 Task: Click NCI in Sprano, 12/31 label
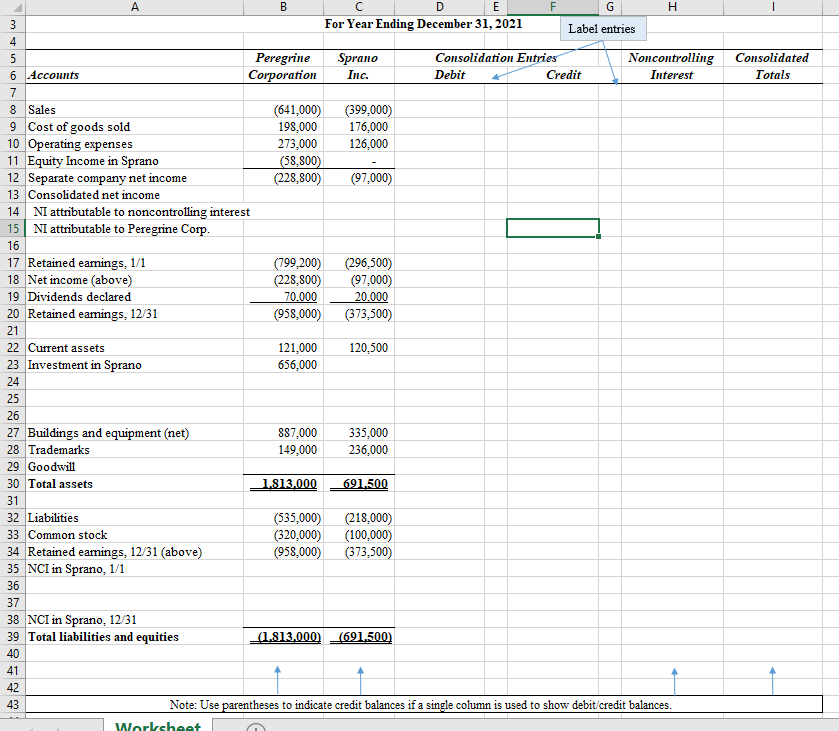(x=82, y=620)
